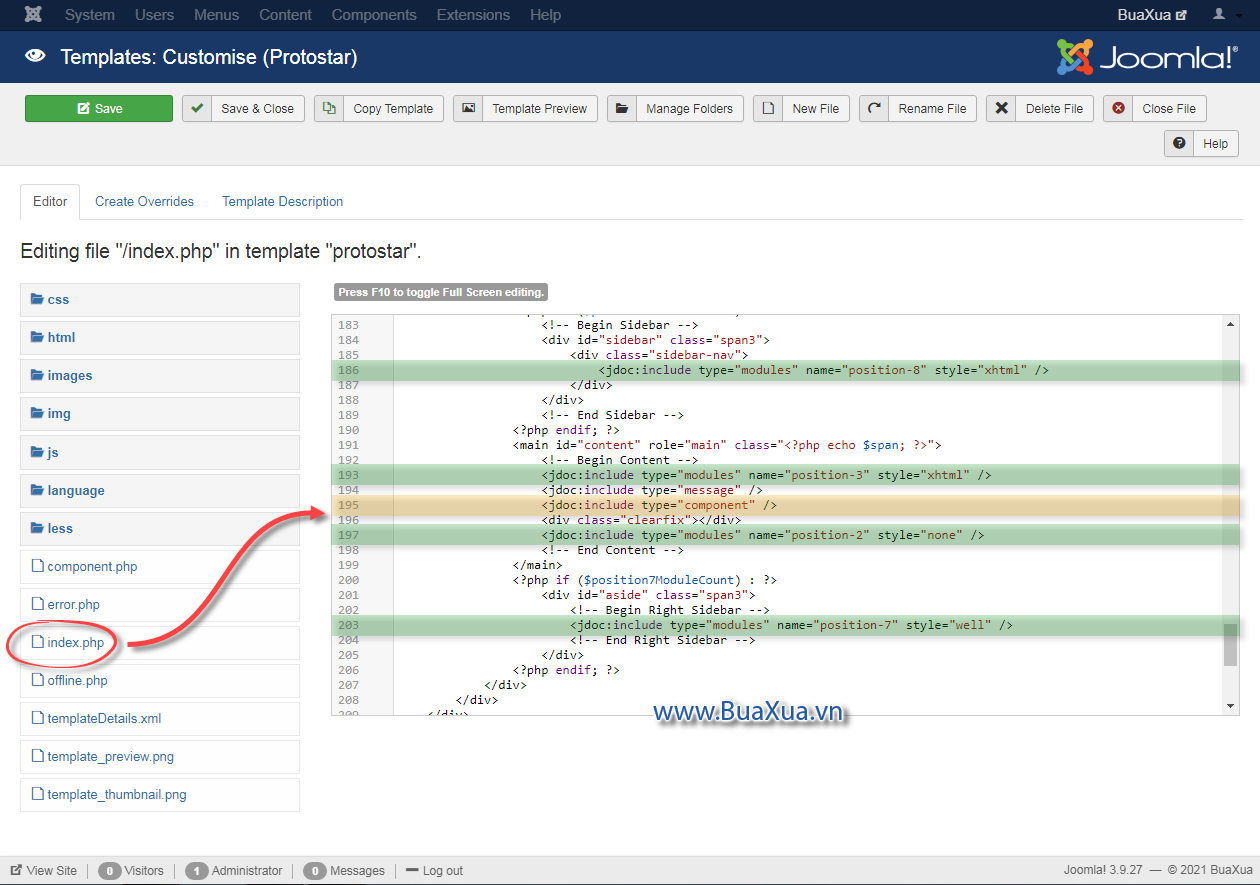1260x885 pixels.
Task: Click the file icon next to templateDetails.xml
Action: click(38, 718)
